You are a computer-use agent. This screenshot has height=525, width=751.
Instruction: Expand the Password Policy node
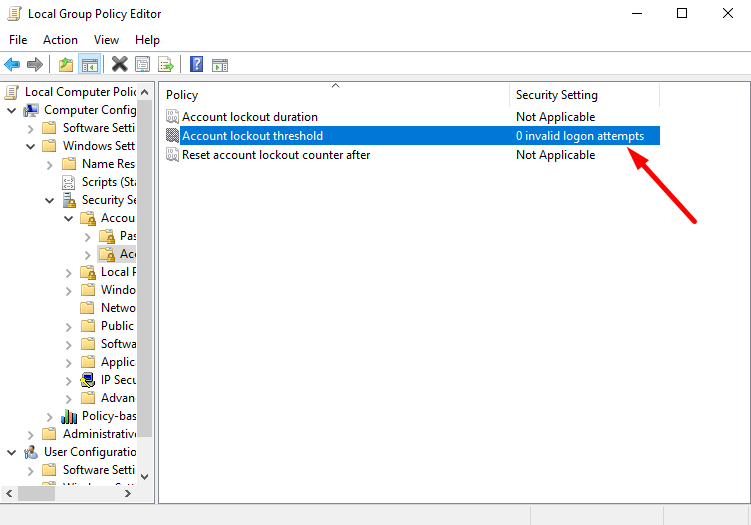coord(88,237)
